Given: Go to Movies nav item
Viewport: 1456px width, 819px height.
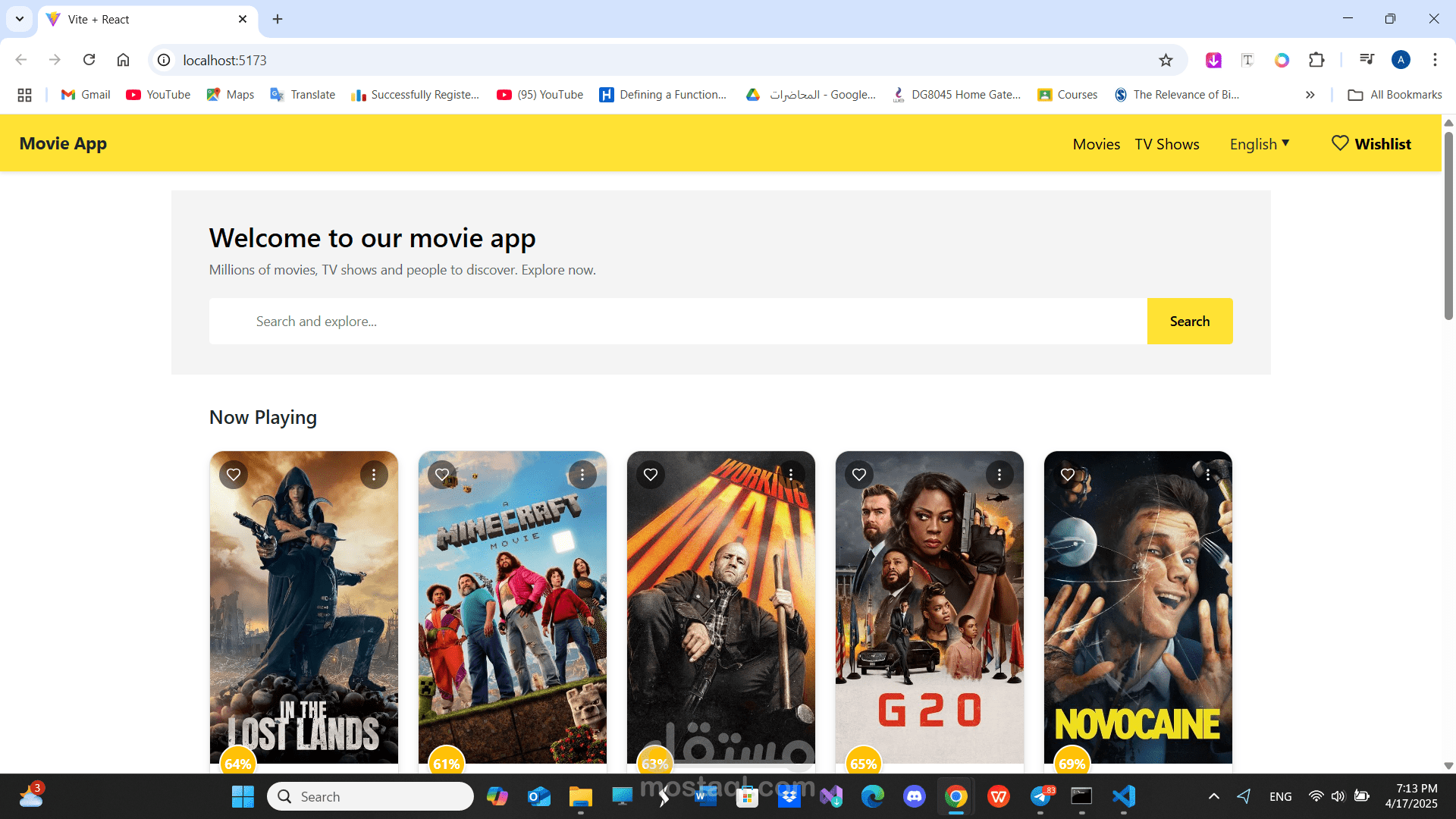Looking at the screenshot, I should [x=1096, y=144].
